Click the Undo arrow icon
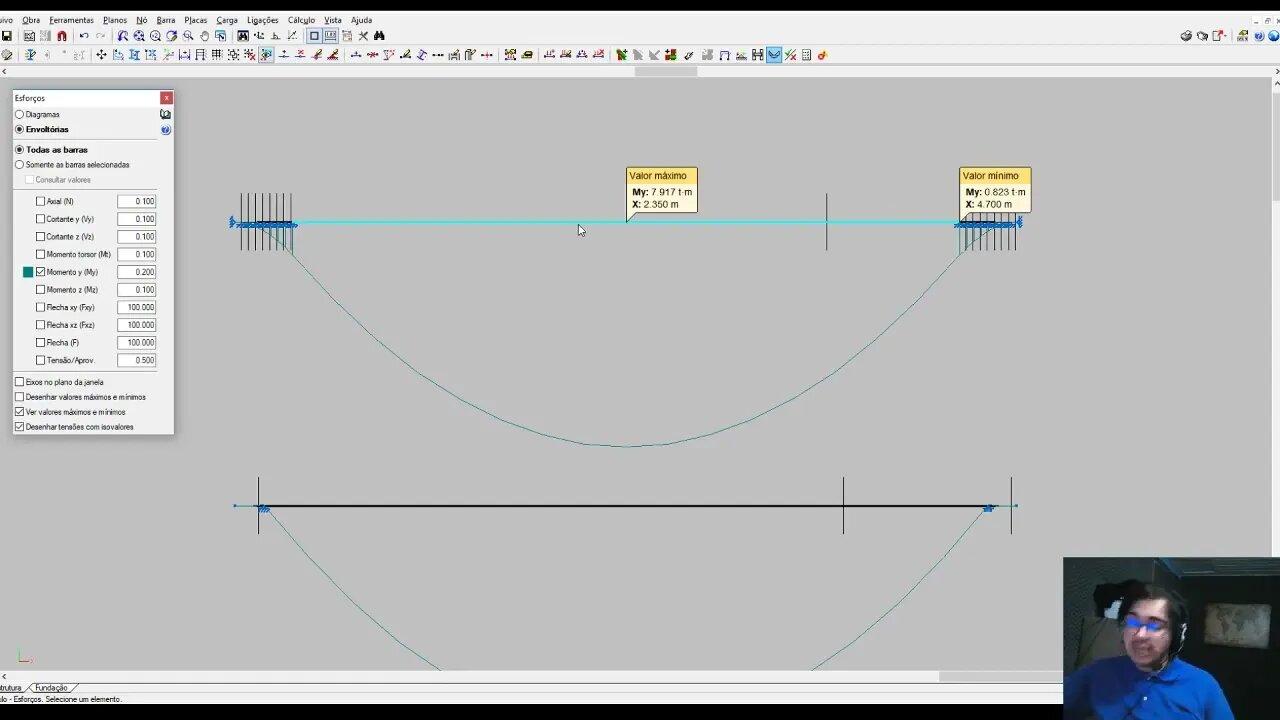 coord(84,36)
